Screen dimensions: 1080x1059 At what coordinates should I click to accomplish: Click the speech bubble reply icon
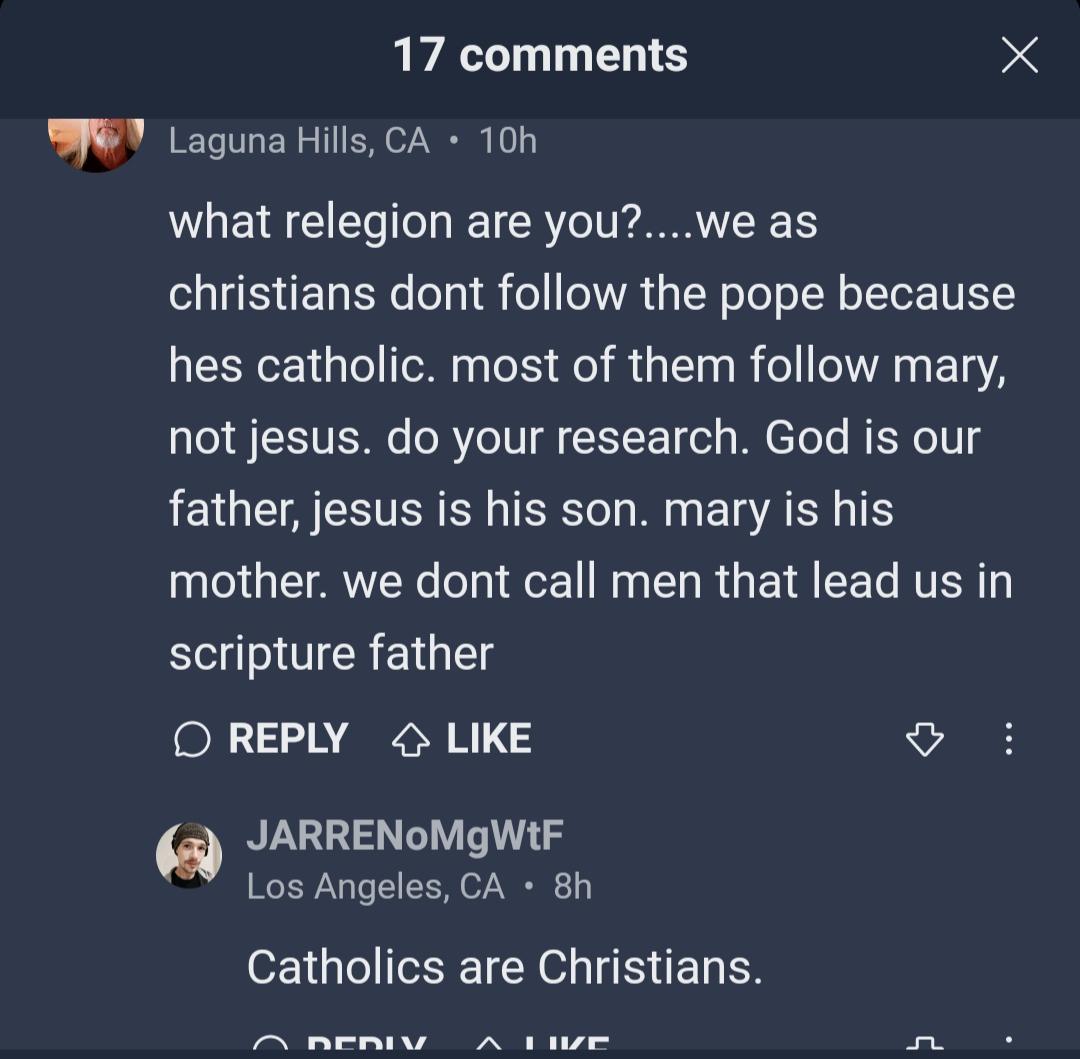coord(192,739)
